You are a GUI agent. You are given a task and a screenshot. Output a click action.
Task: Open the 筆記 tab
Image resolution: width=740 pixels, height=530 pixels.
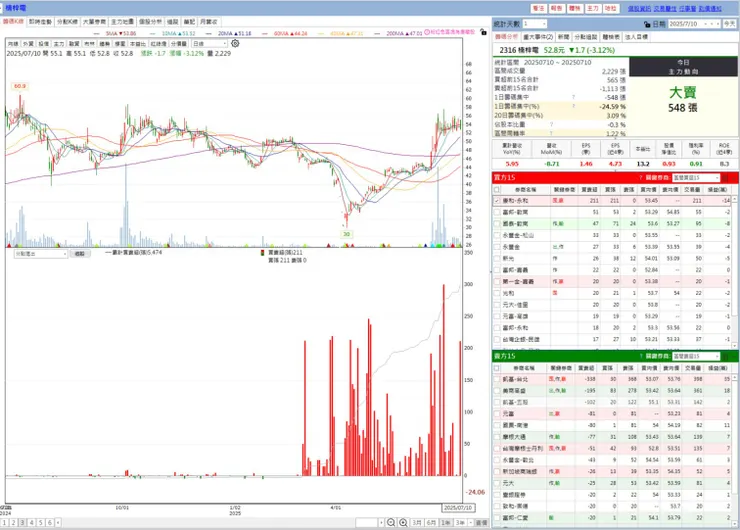(189, 22)
